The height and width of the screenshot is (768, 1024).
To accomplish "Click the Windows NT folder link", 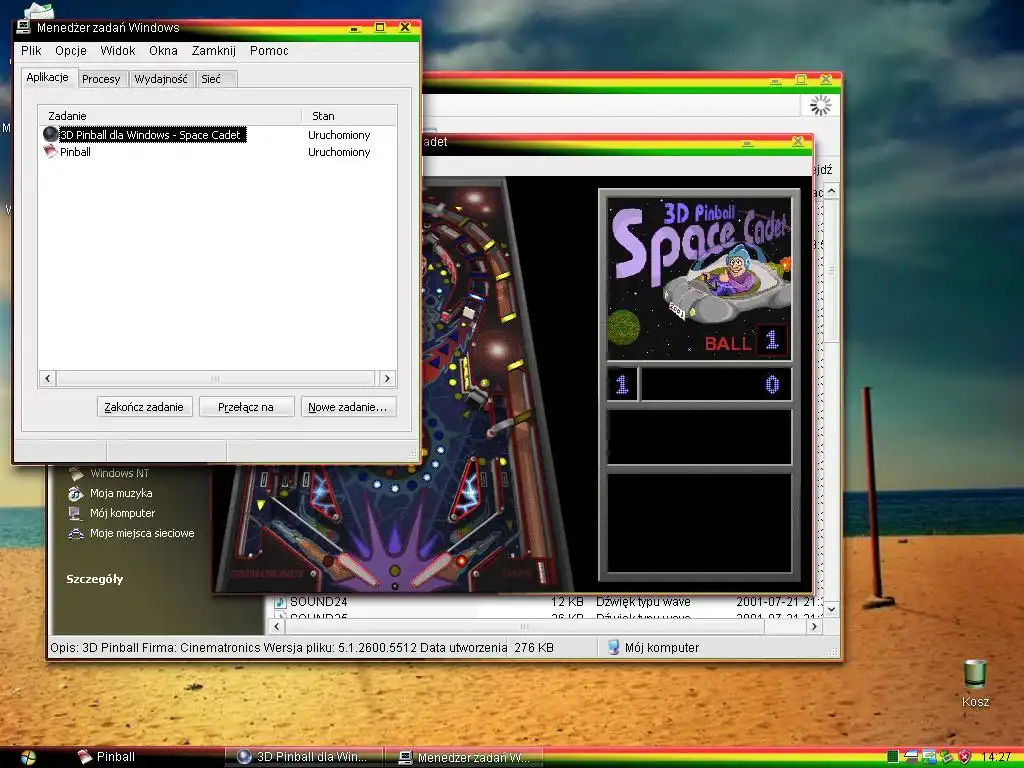I will (x=120, y=473).
